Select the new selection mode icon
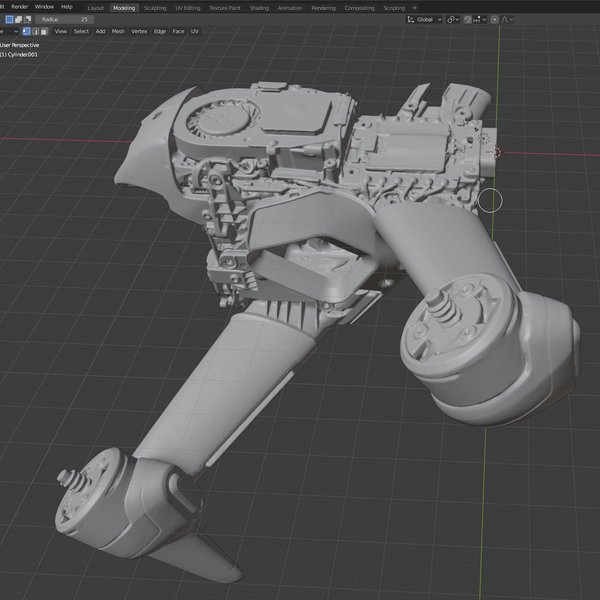This screenshot has height=600, width=600. [x=9, y=19]
